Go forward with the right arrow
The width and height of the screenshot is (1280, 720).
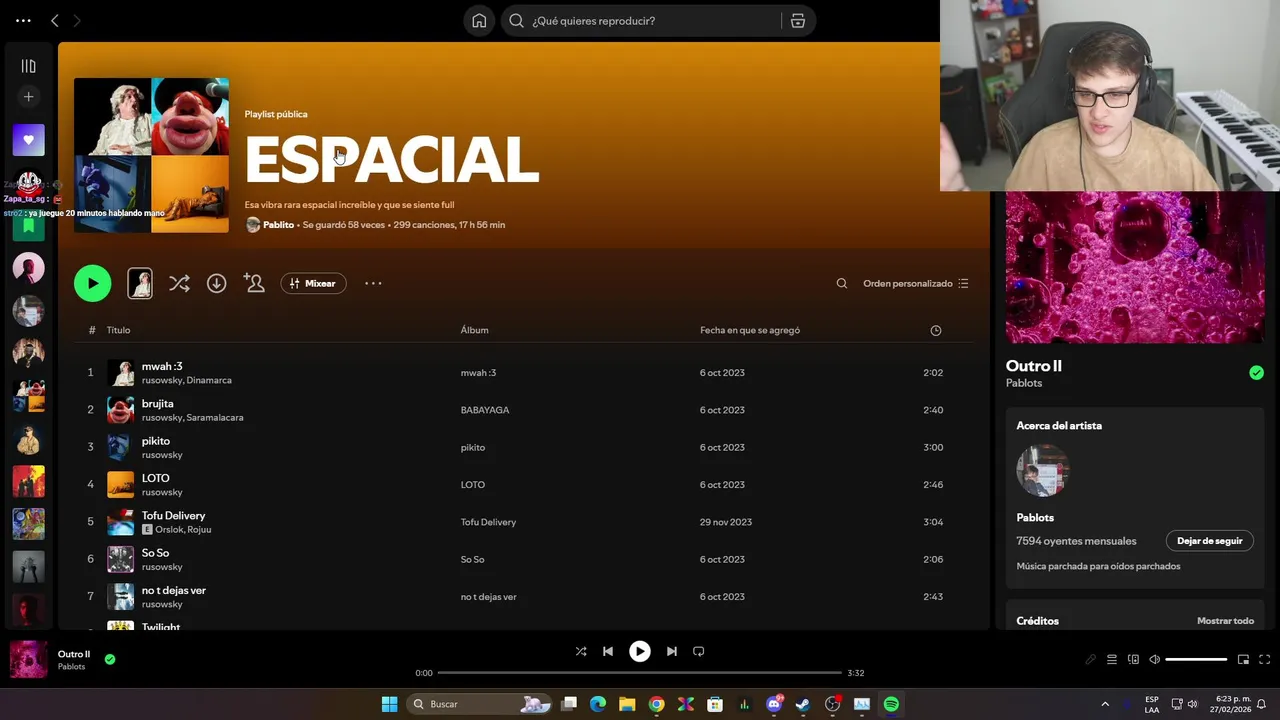tap(77, 20)
